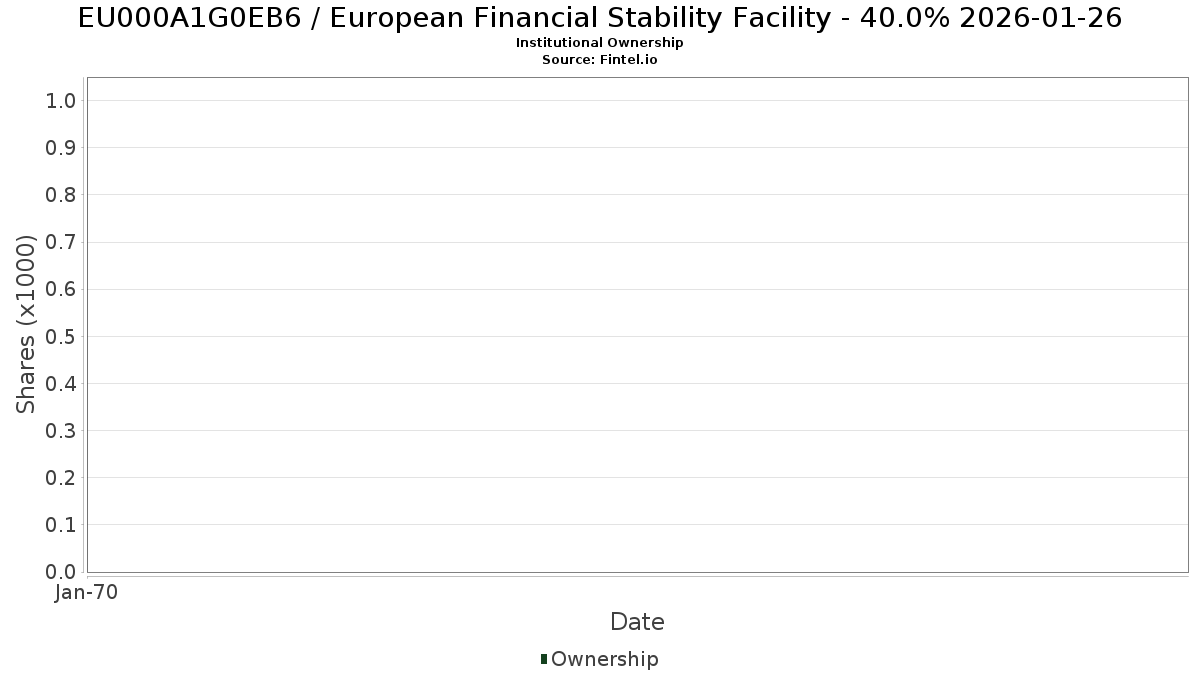This screenshot has width=1200, height=675.
Task: Click the 0.5 y-axis label
Action: point(60,336)
